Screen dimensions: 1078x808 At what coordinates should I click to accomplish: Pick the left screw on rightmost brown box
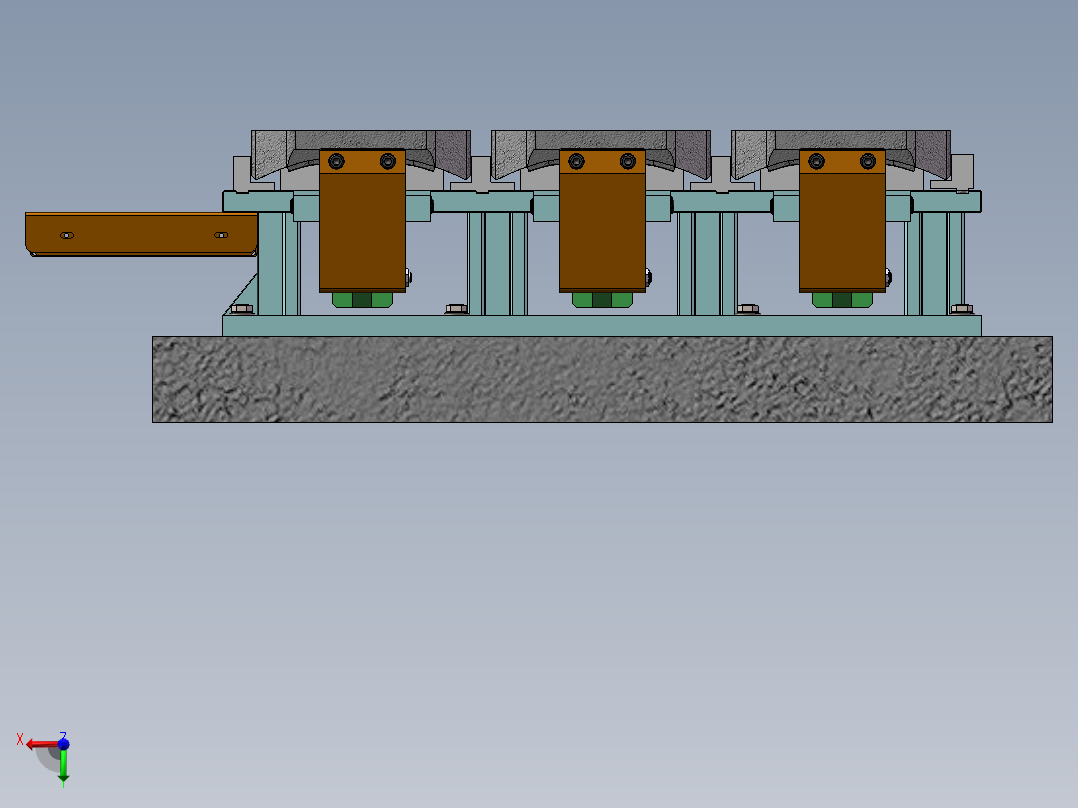click(816, 162)
